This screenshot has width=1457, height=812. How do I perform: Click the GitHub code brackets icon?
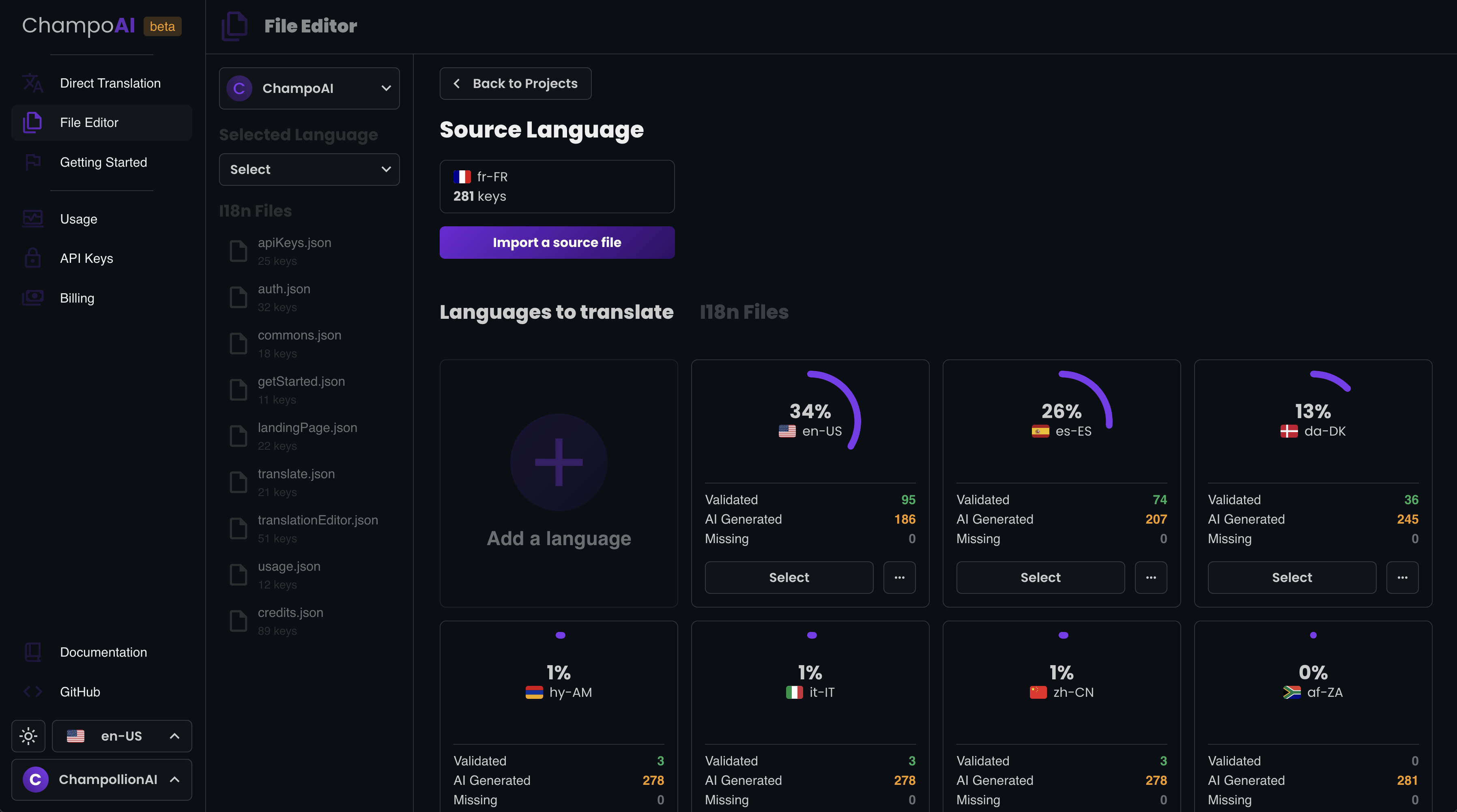pos(32,692)
